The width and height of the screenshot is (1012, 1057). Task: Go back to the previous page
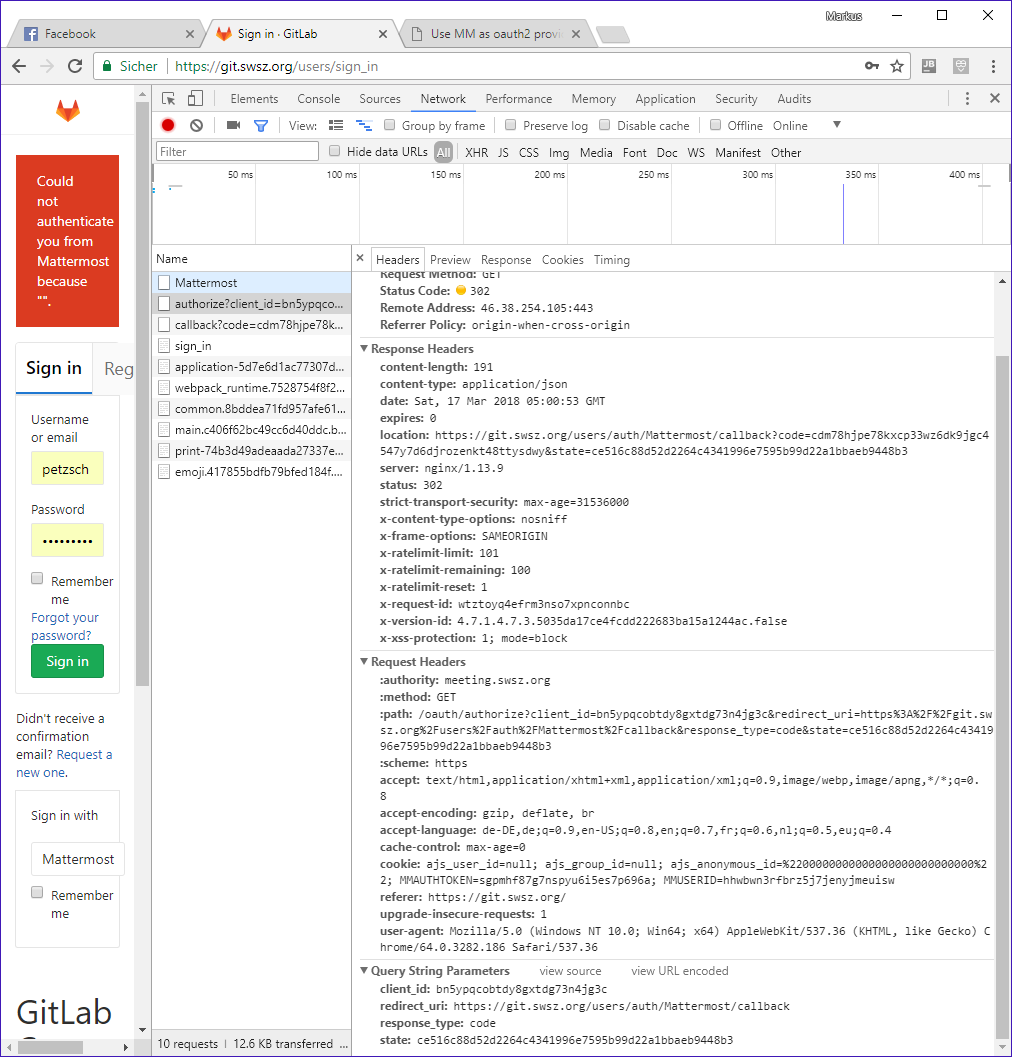pyautogui.click(x=19, y=66)
